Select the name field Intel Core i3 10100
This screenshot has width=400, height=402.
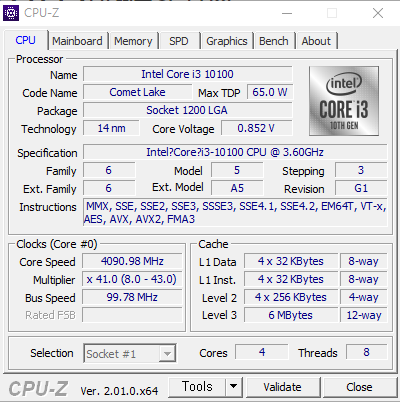click(x=188, y=74)
